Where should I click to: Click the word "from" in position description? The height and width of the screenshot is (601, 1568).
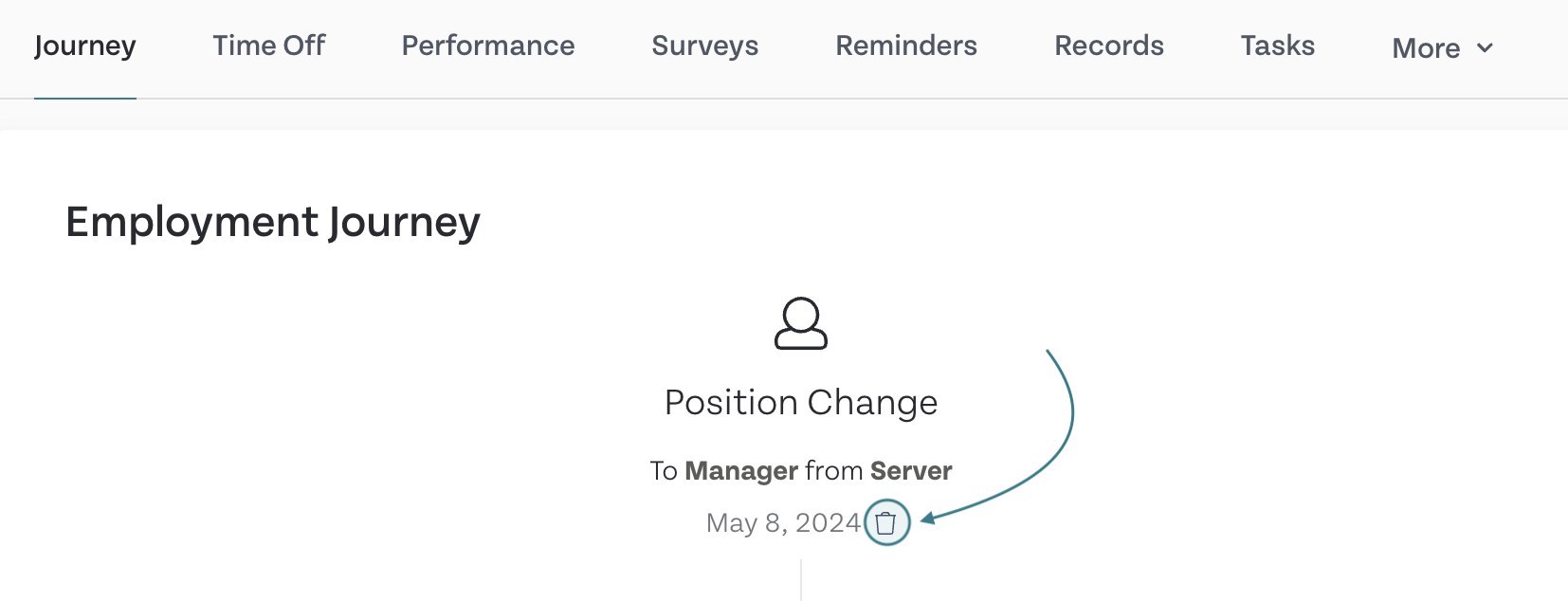tap(834, 471)
